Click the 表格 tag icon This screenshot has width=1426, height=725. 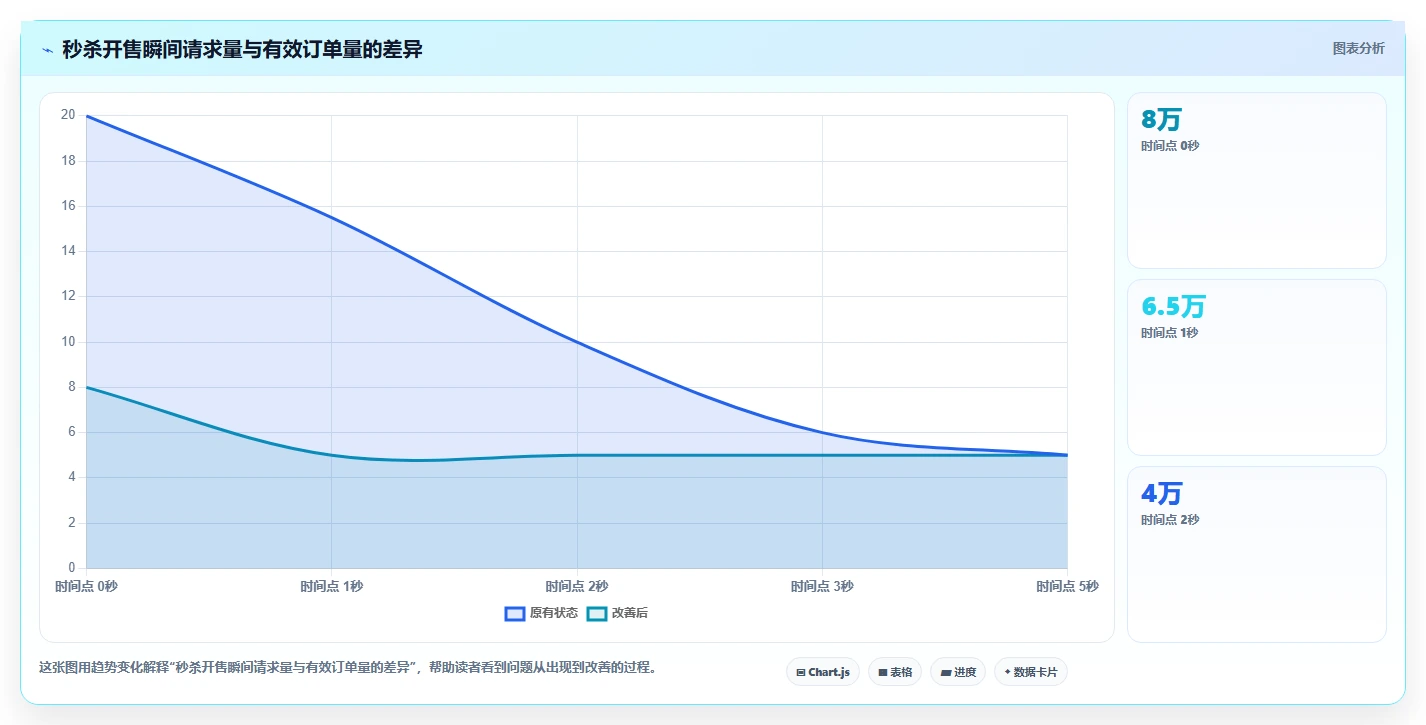pyautogui.click(x=883, y=672)
